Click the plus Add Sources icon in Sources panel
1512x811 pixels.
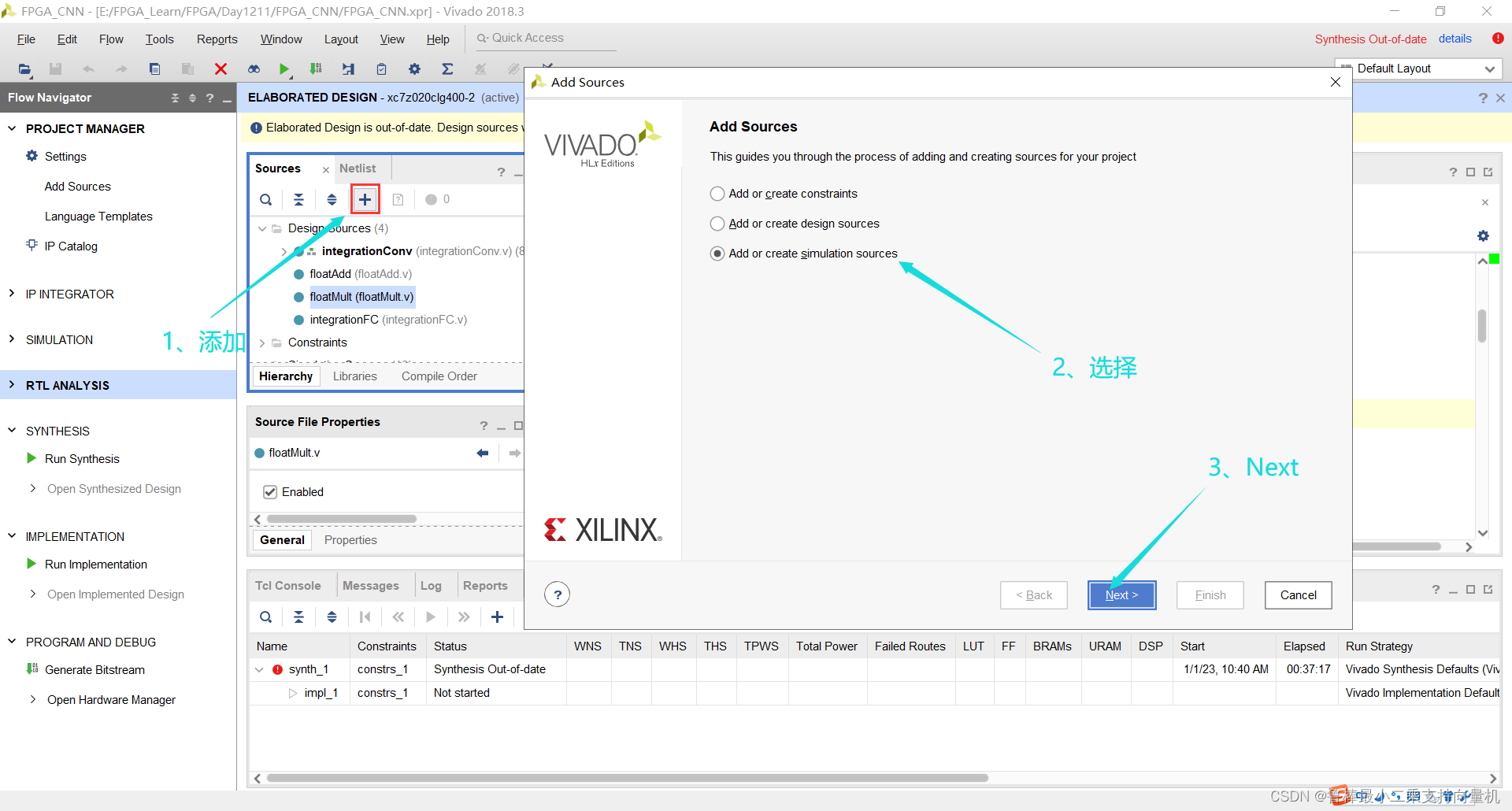(x=365, y=199)
